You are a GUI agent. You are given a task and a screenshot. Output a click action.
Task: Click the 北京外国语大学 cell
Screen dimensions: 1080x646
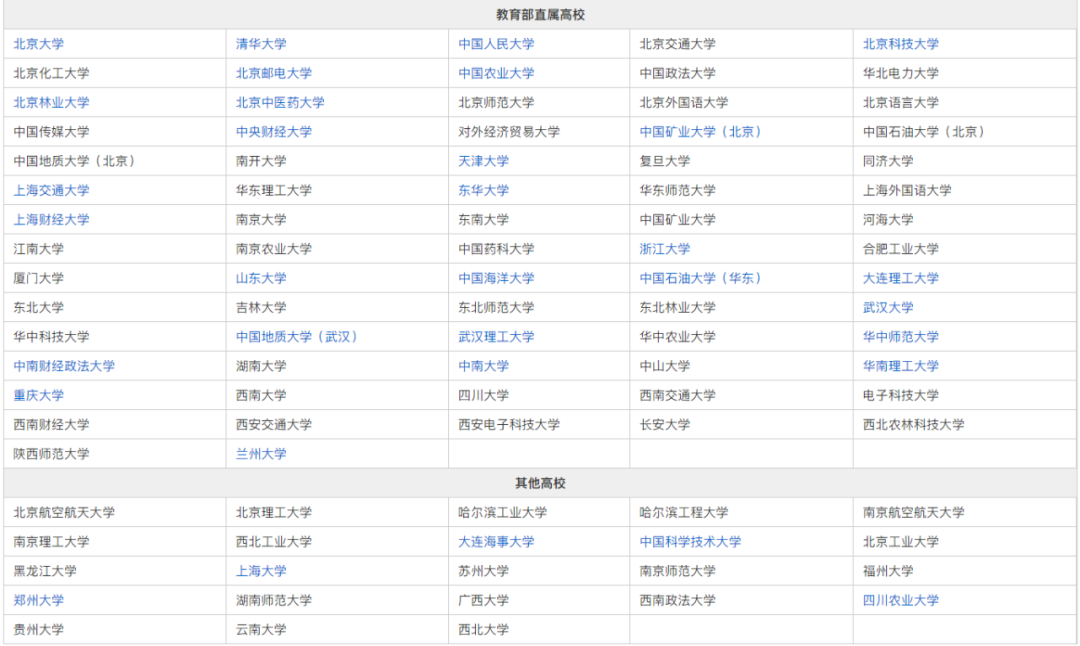pos(741,103)
